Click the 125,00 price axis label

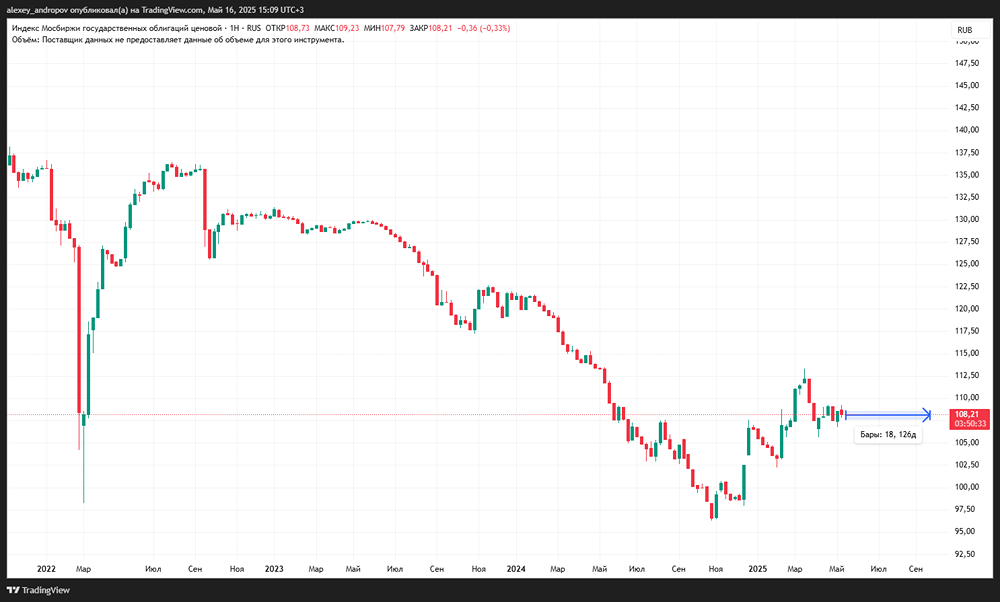(x=967, y=264)
